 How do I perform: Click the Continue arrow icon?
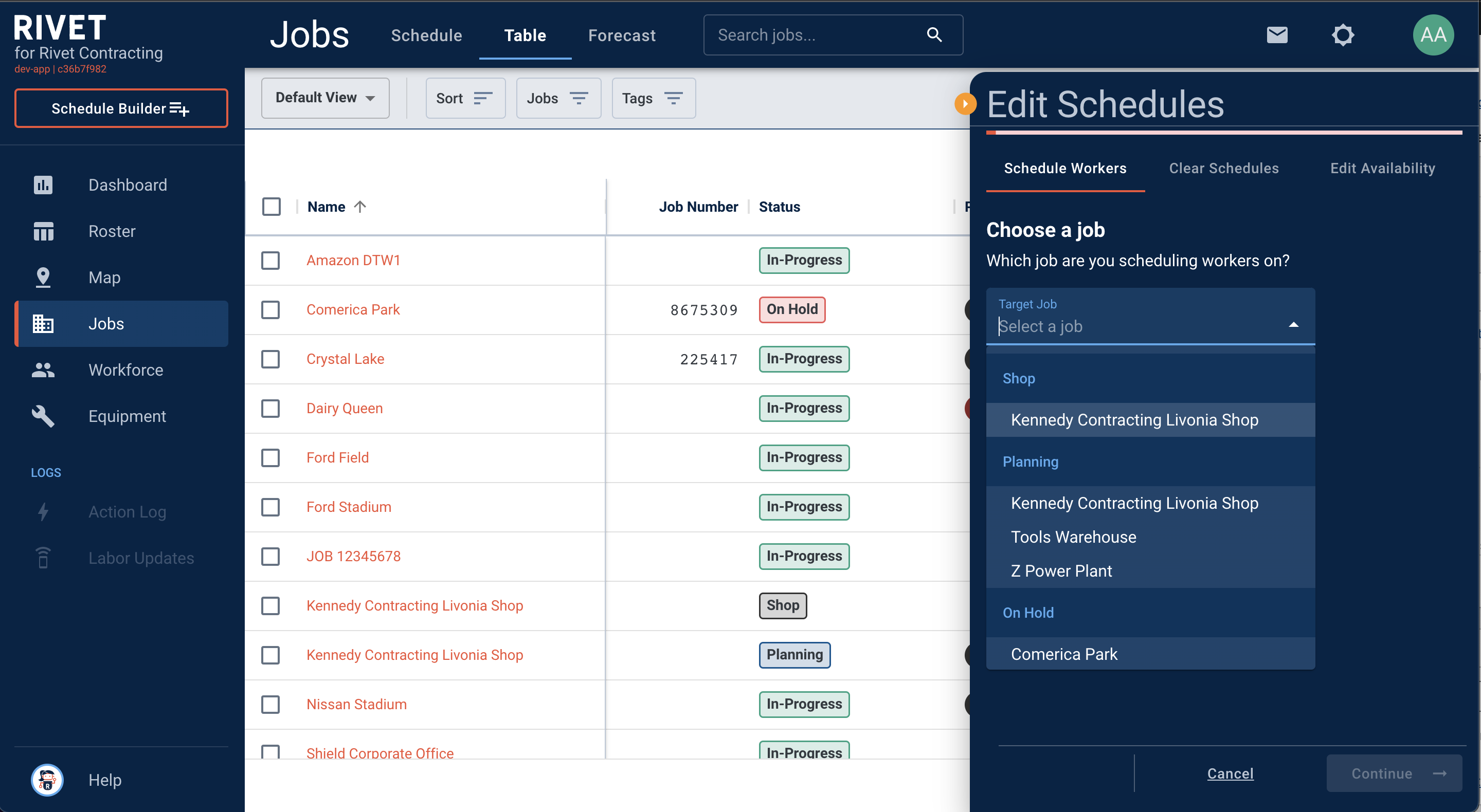click(x=1440, y=773)
